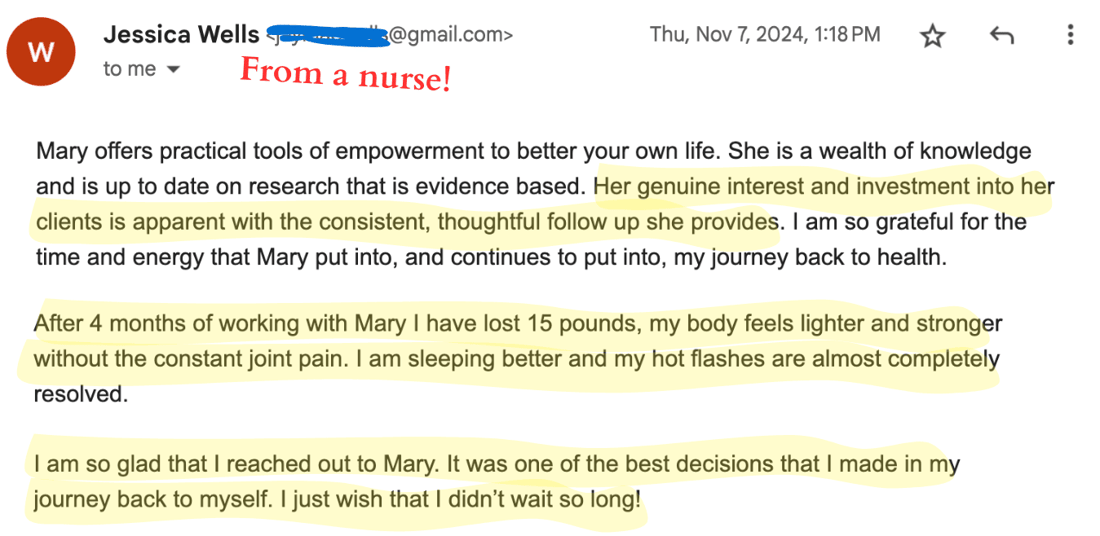Click the red W sender avatar
This screenshot has height=536, width=1100.
[x=41, y=53]
